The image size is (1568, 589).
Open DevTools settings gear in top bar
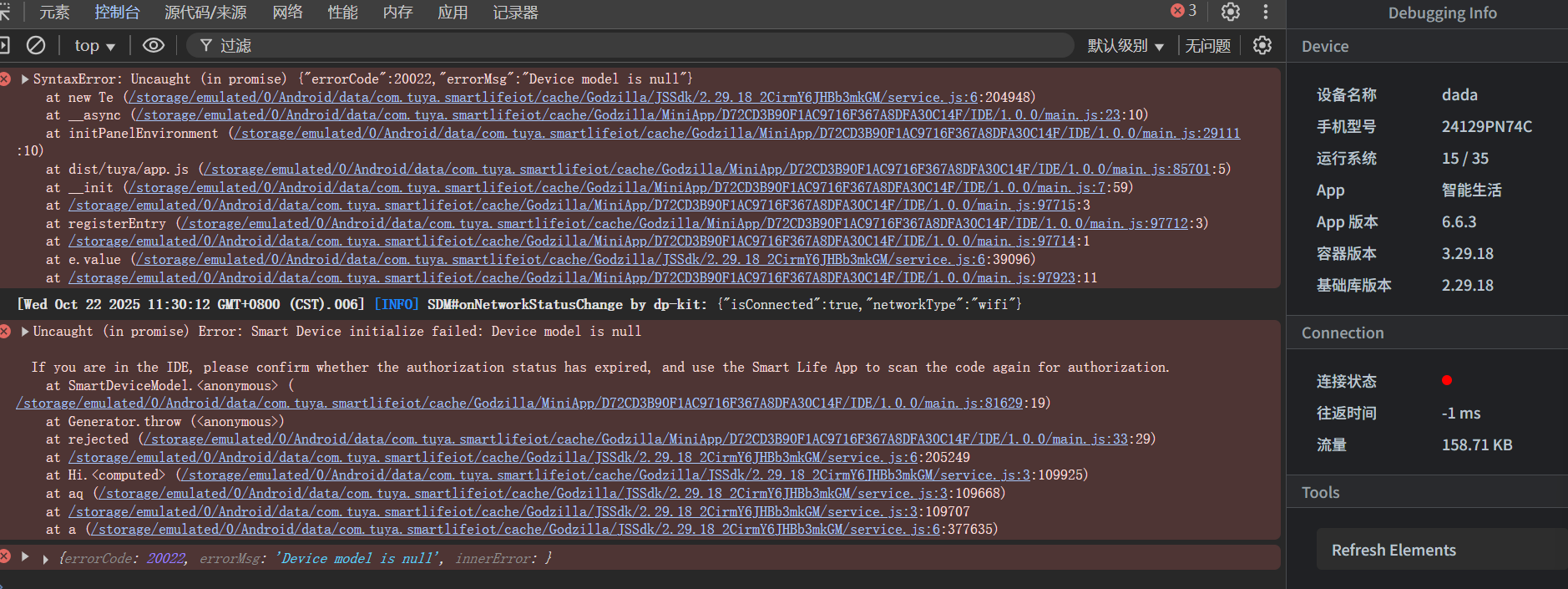(x=1230, y=12)
